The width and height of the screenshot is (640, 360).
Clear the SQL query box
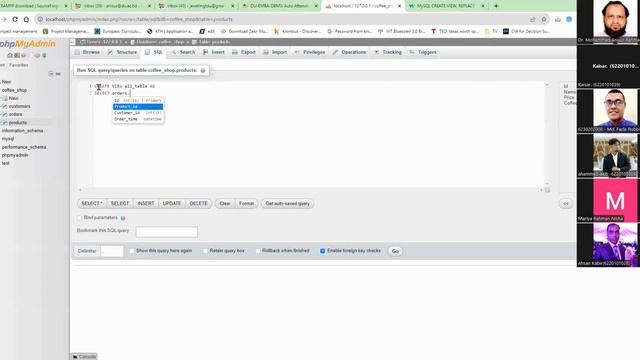click(x=225, y=203)
